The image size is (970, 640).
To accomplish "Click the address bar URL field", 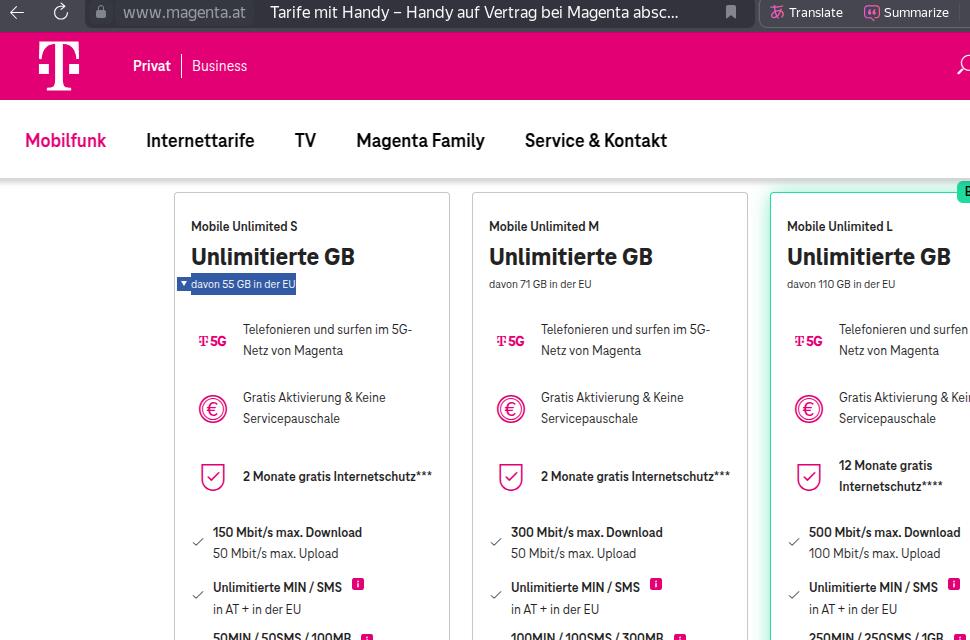I will pyautogui.click(x=400, y=13).
